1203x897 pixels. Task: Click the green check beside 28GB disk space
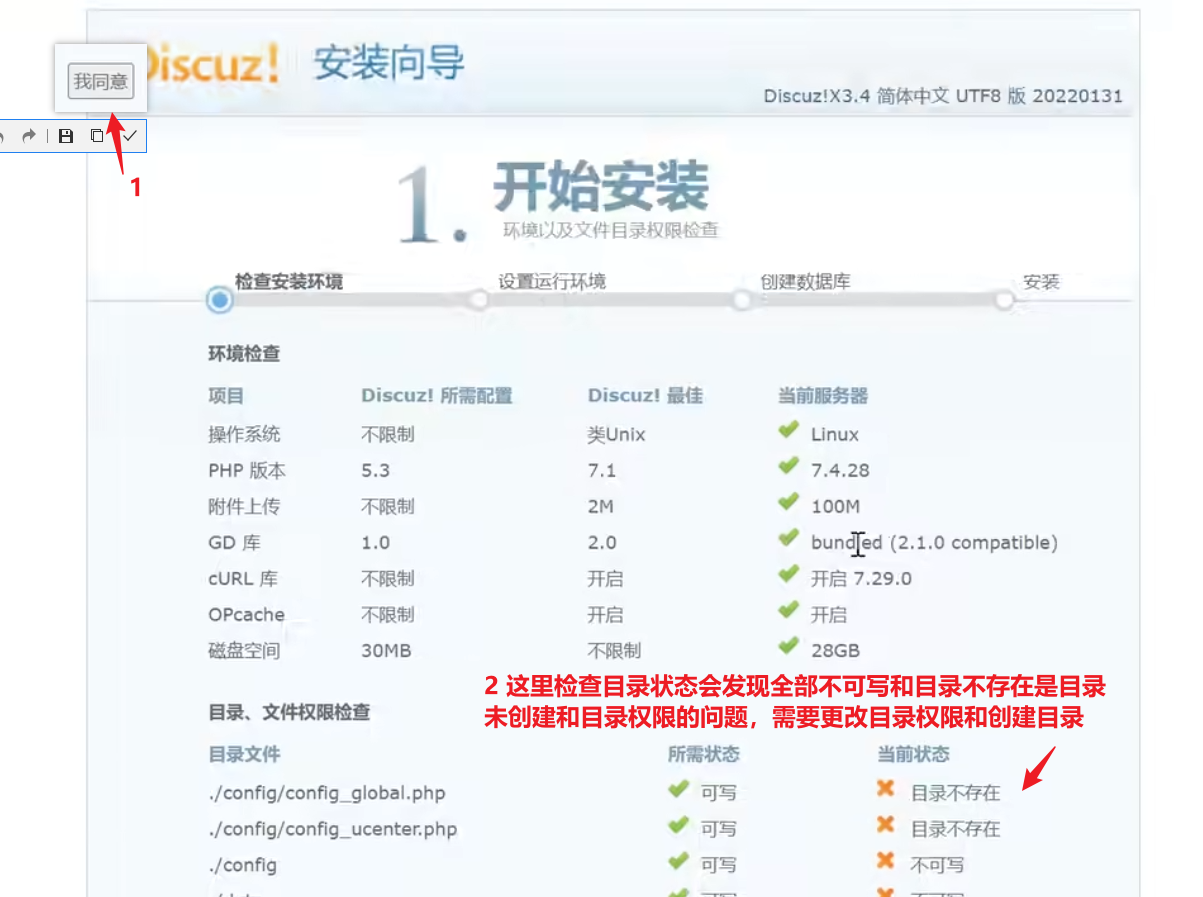point(788,647)
